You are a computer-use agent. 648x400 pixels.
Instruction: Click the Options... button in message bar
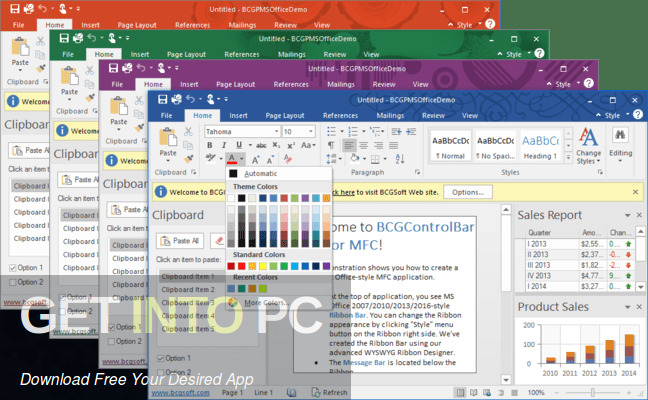(x=468, y=192)
